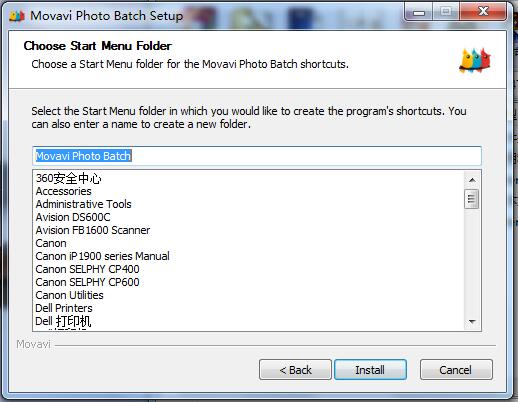Select the Accessories folder
Viewport: 518px width, 402px height.
point(63,191)
